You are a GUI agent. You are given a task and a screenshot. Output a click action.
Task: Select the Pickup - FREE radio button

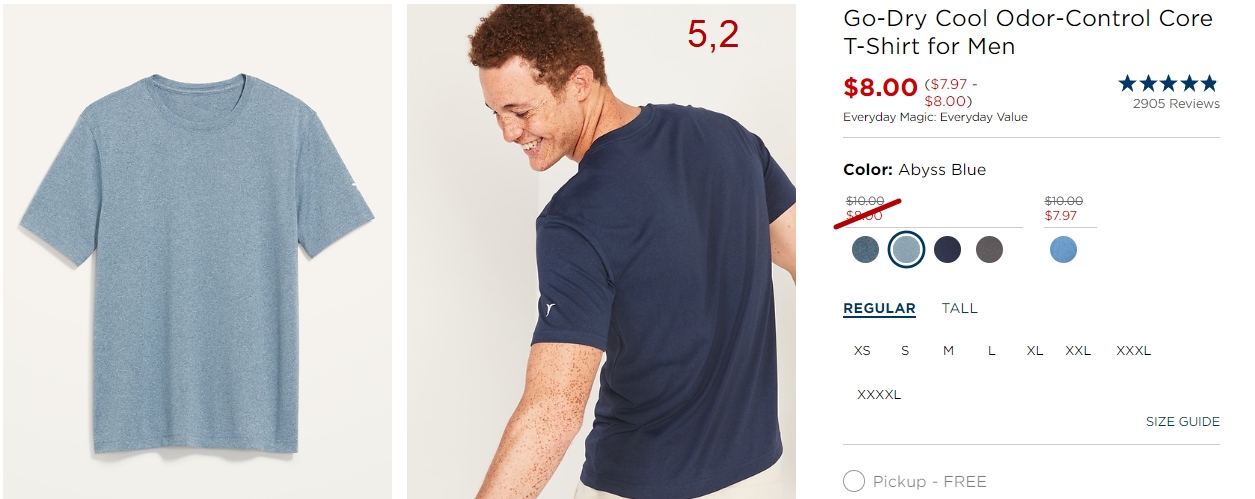(x=853, y=481)
